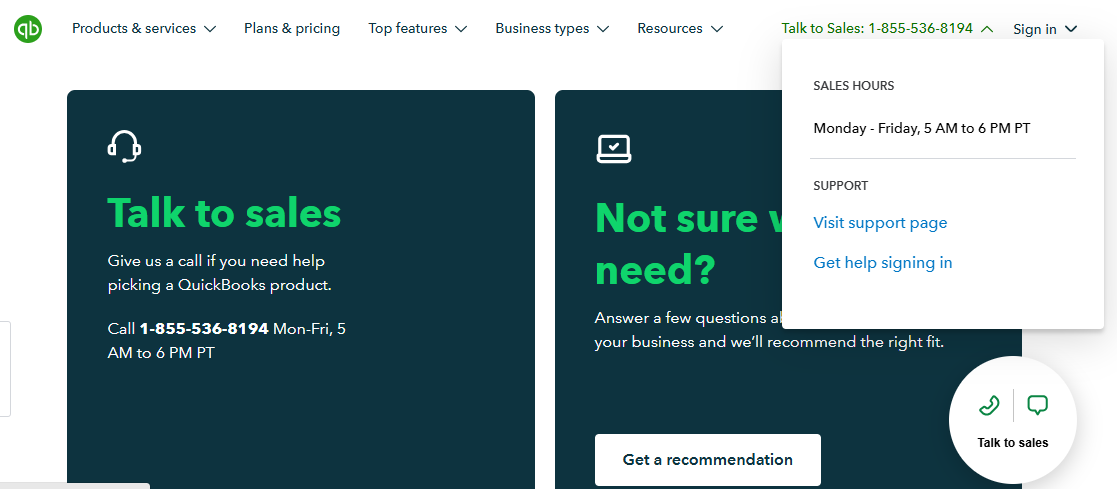Image resolution: width=1117 pixels, height=489 pixels.
Task: Expand the Business types chevron arrow
Action: (x=603, y=29)
